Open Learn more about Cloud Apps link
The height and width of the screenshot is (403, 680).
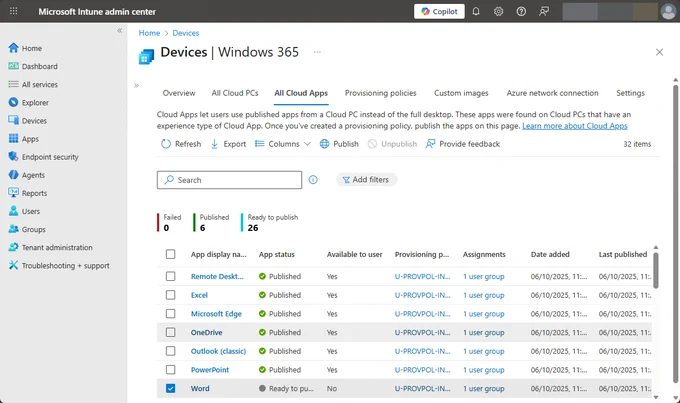coord(575,126)
